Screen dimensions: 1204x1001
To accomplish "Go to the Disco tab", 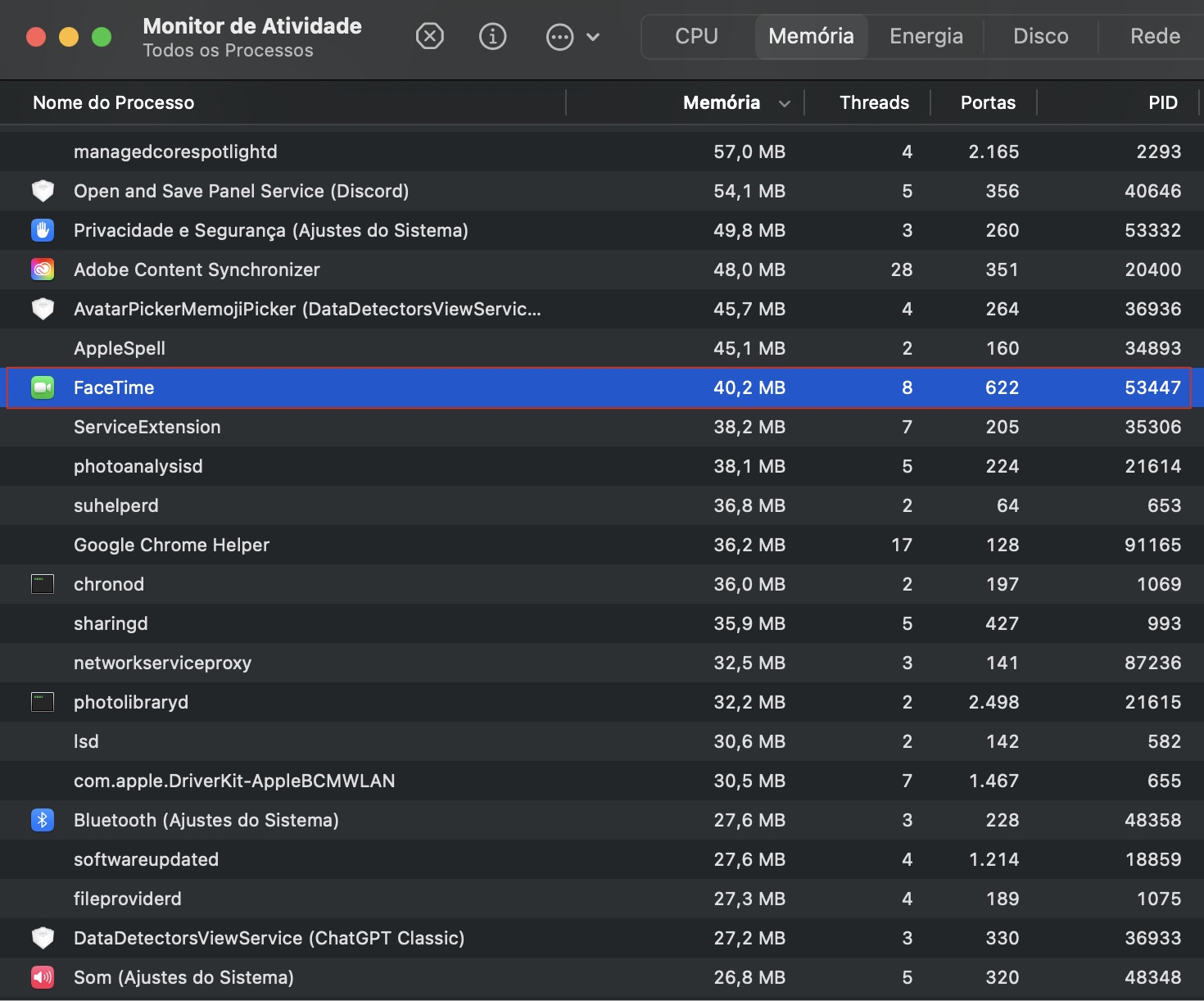I will [1041, 36].
